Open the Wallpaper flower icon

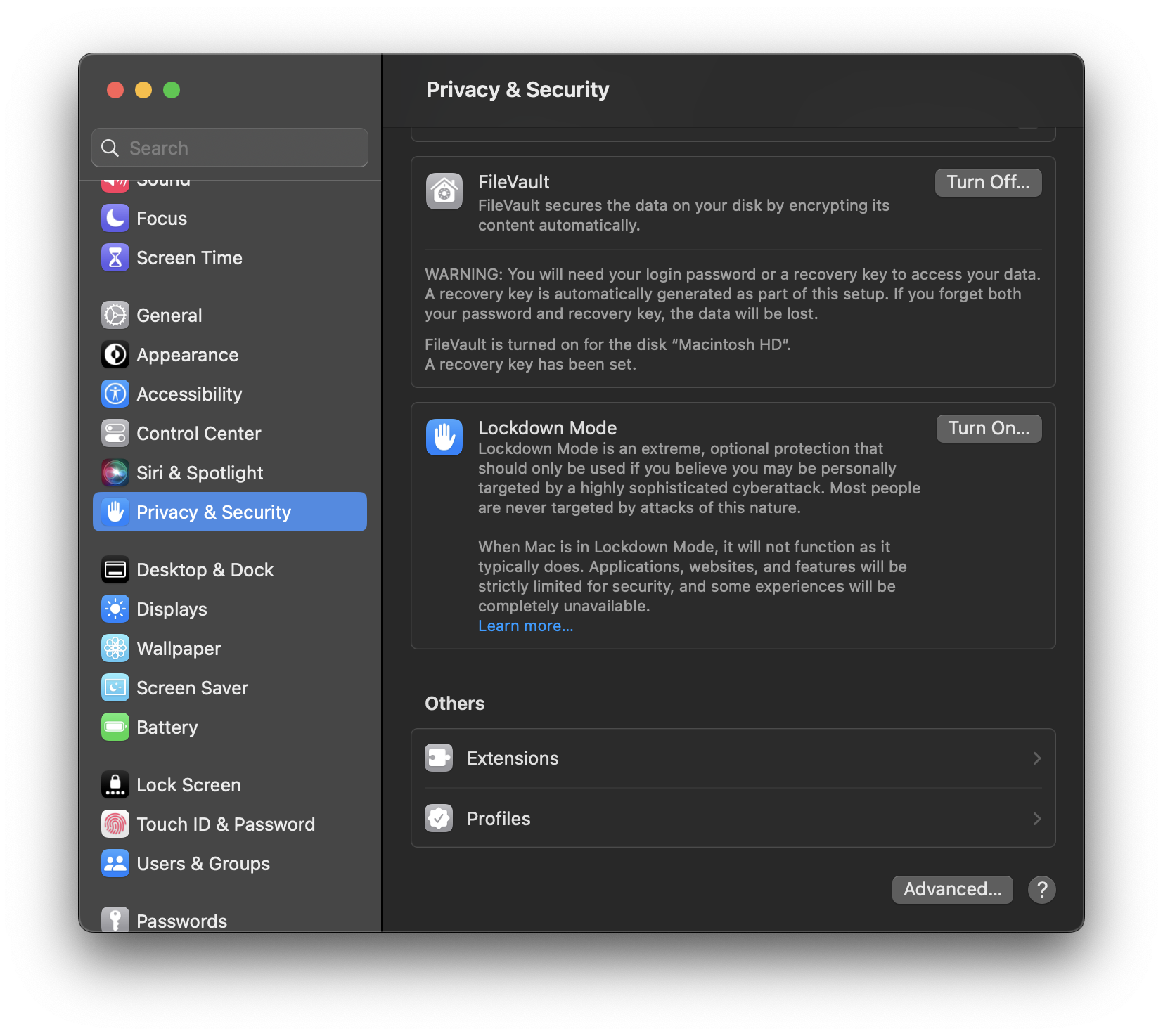115,649
